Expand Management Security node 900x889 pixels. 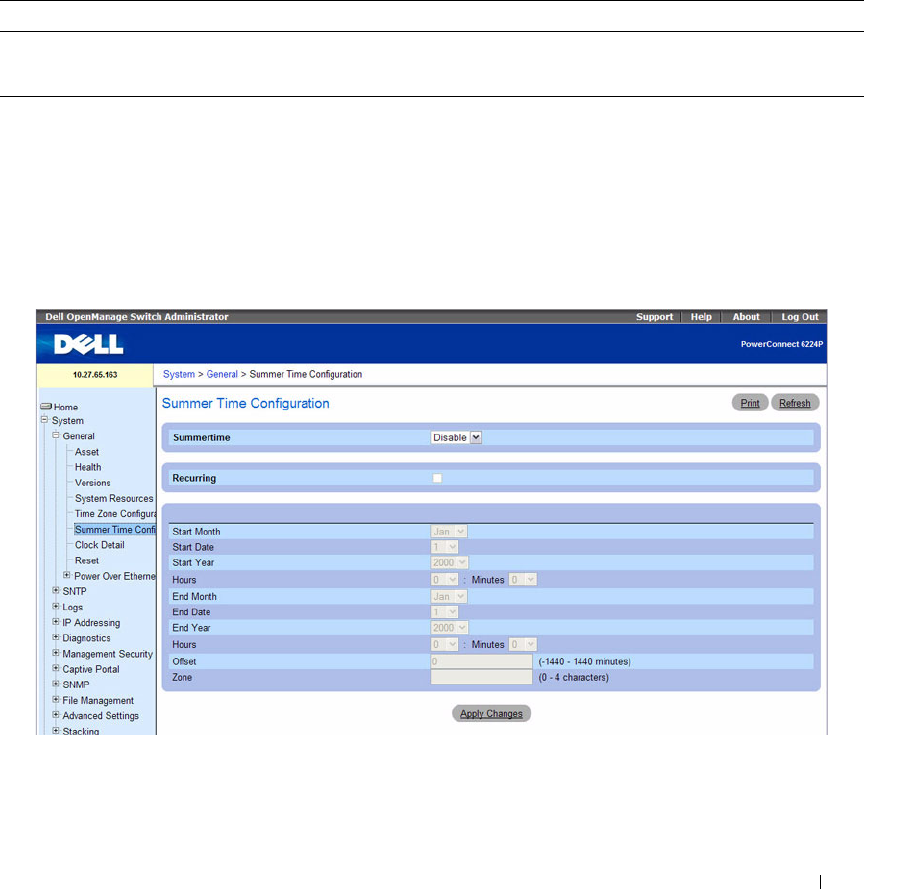pos(56,653)
